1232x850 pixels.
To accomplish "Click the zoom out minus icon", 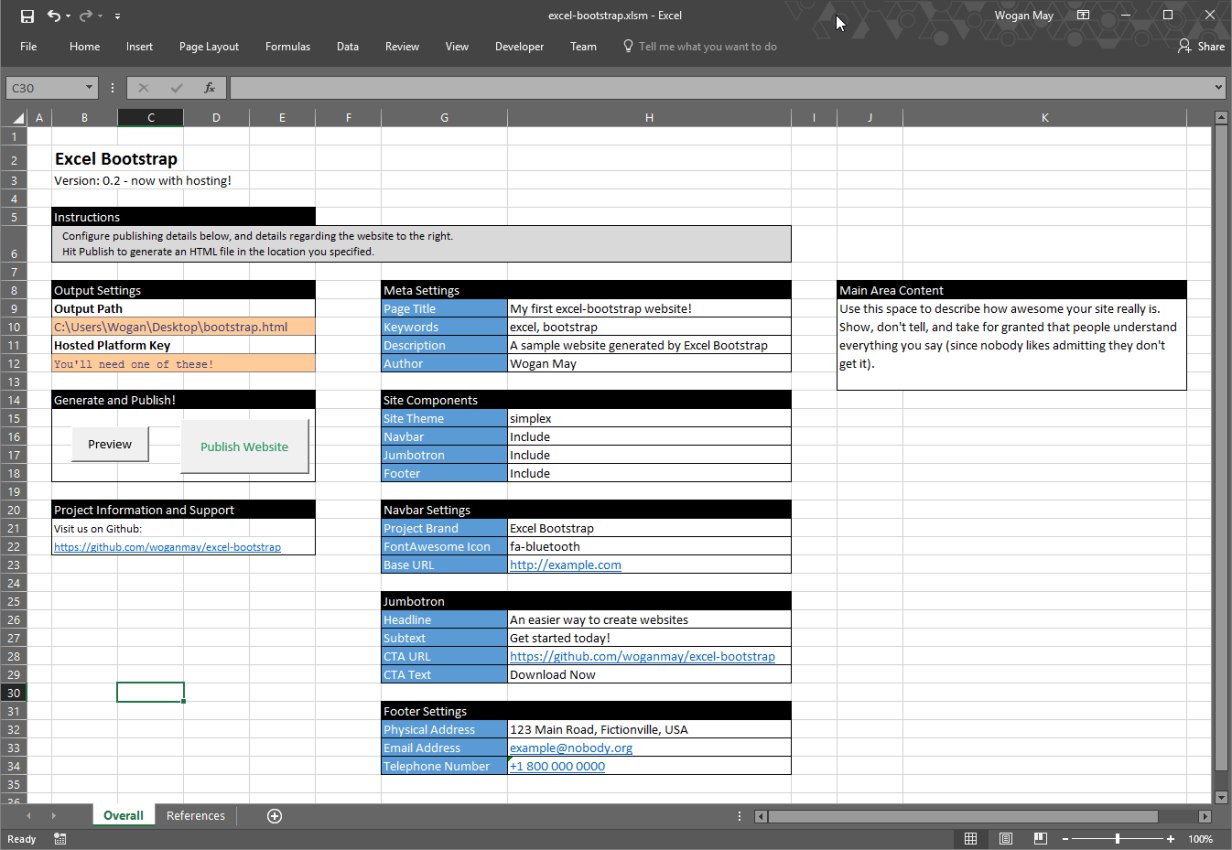I will 1066,839.
